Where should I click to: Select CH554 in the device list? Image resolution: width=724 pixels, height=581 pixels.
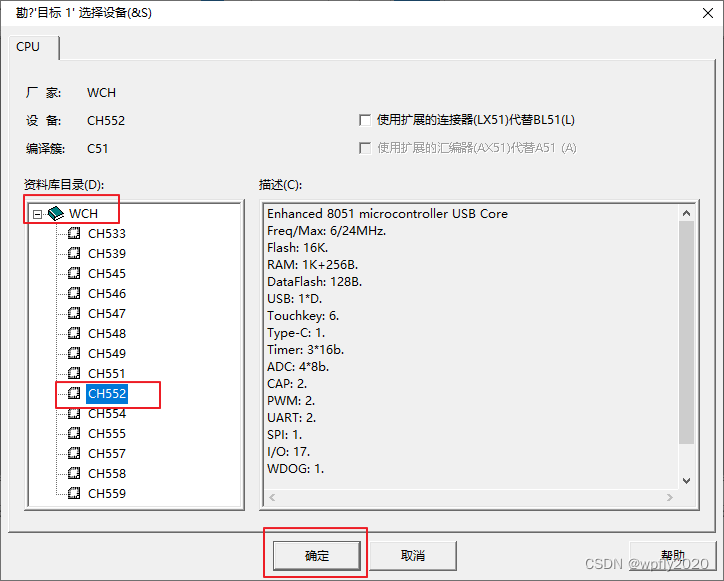click(x=107, y=414)
